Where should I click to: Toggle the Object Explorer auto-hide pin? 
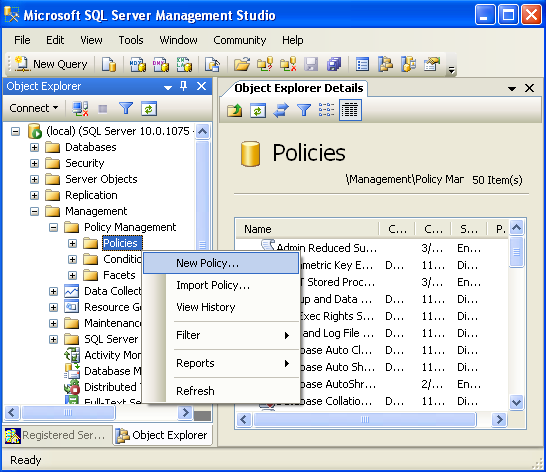[x=184, y=86]
